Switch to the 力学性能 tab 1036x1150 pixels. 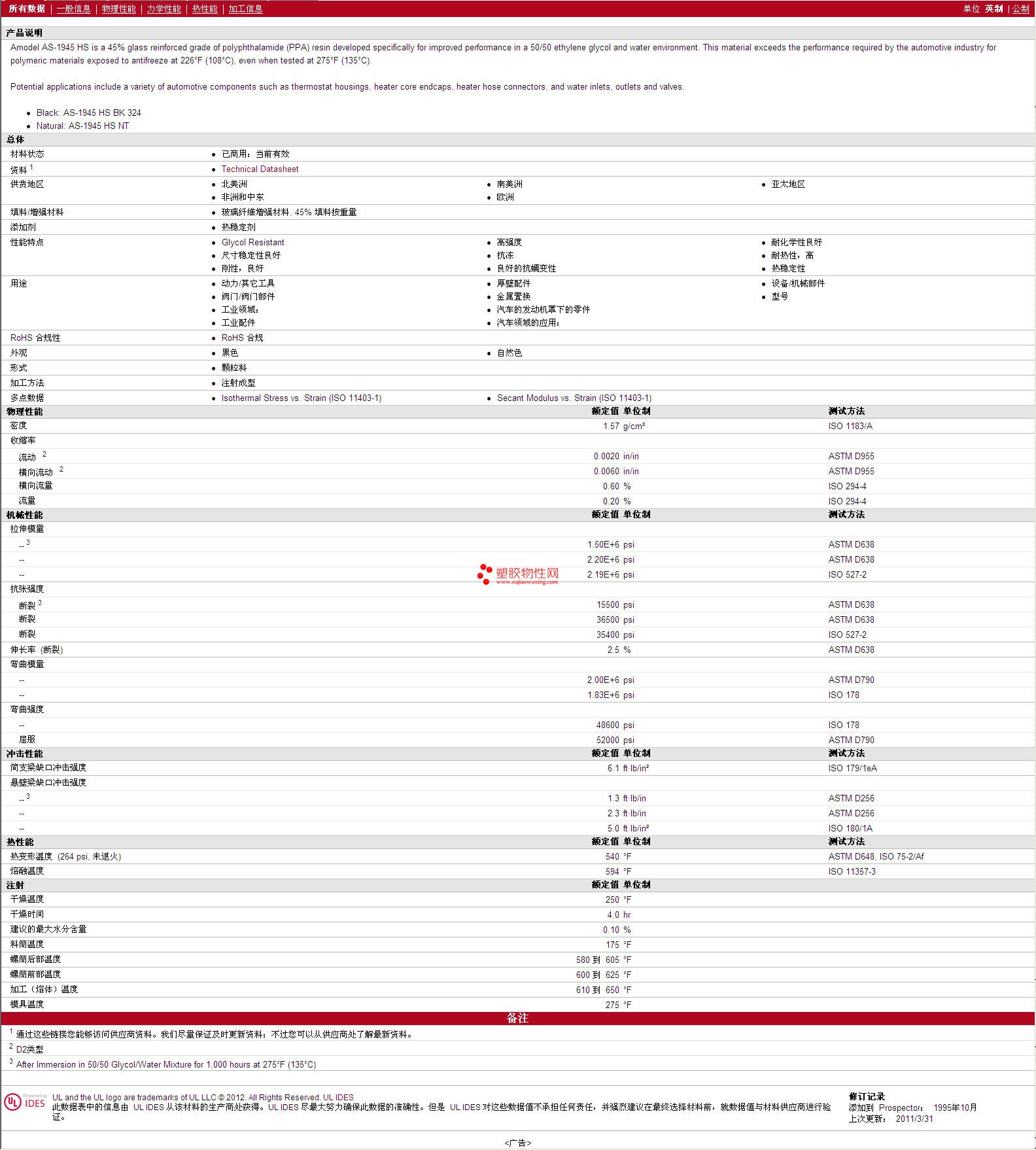pos(164,9)
